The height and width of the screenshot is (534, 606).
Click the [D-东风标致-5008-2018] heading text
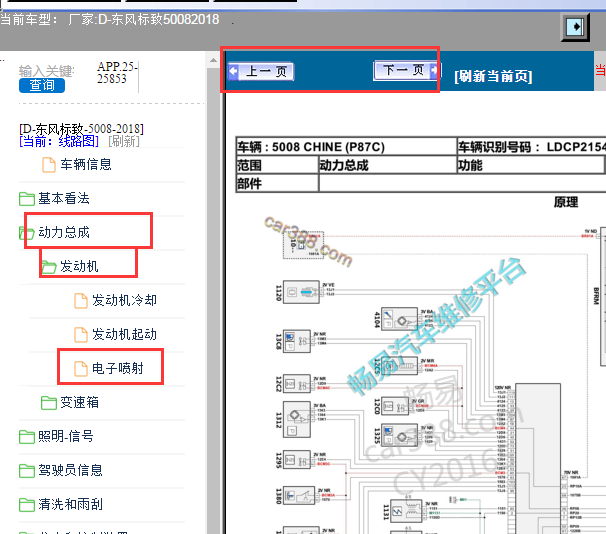click(x=82, y=128)
